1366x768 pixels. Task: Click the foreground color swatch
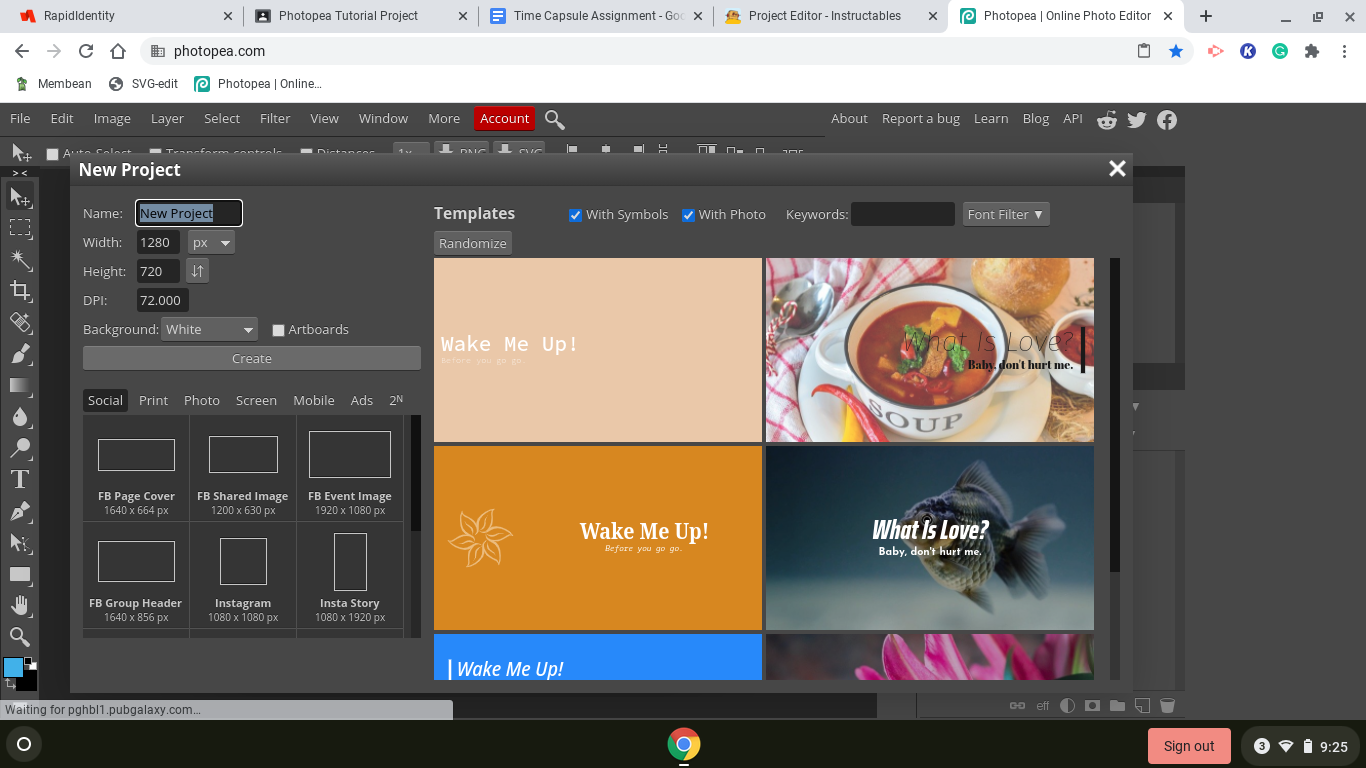pyautogui.click(x=13, y=665)
